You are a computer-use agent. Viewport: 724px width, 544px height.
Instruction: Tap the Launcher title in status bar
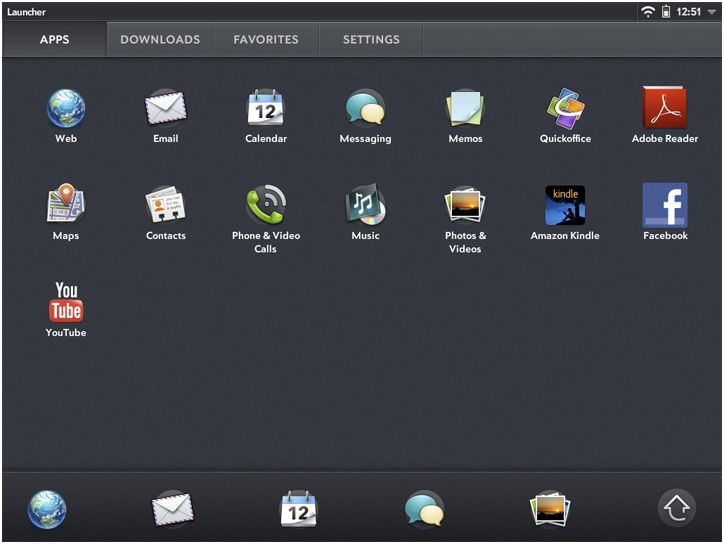(x=26, y=12)
